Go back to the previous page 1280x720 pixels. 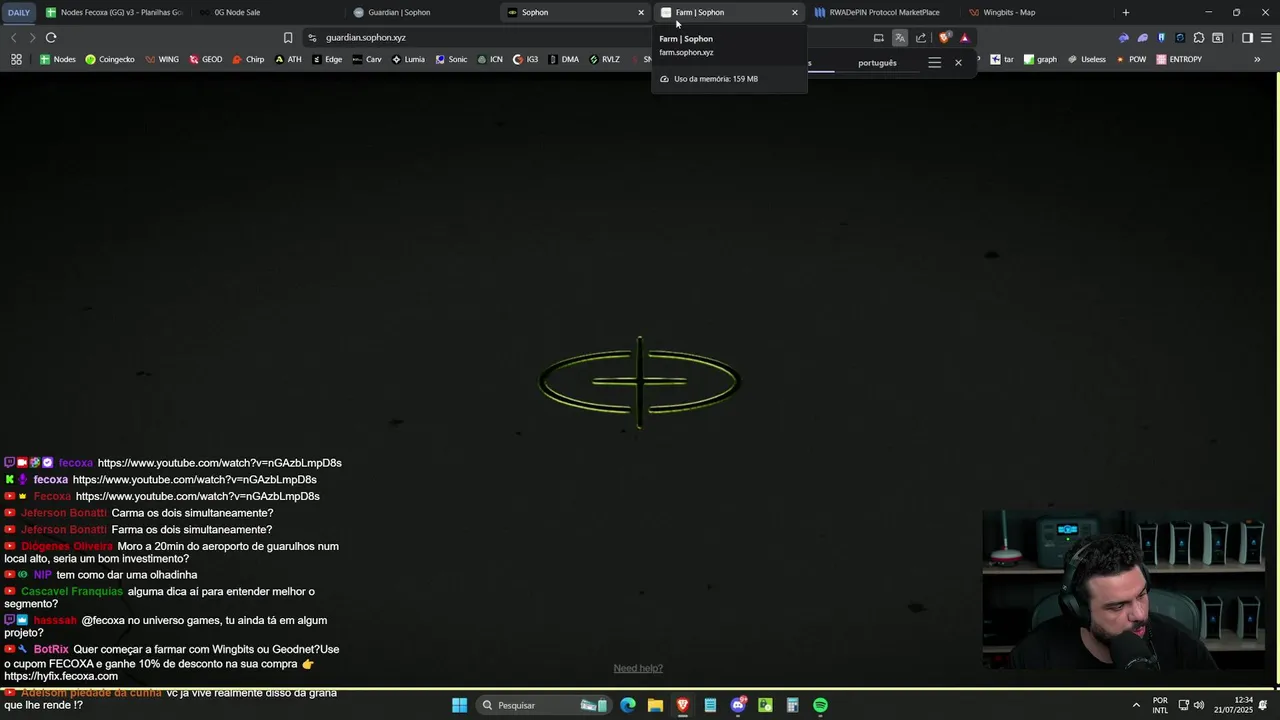[14, 38]
